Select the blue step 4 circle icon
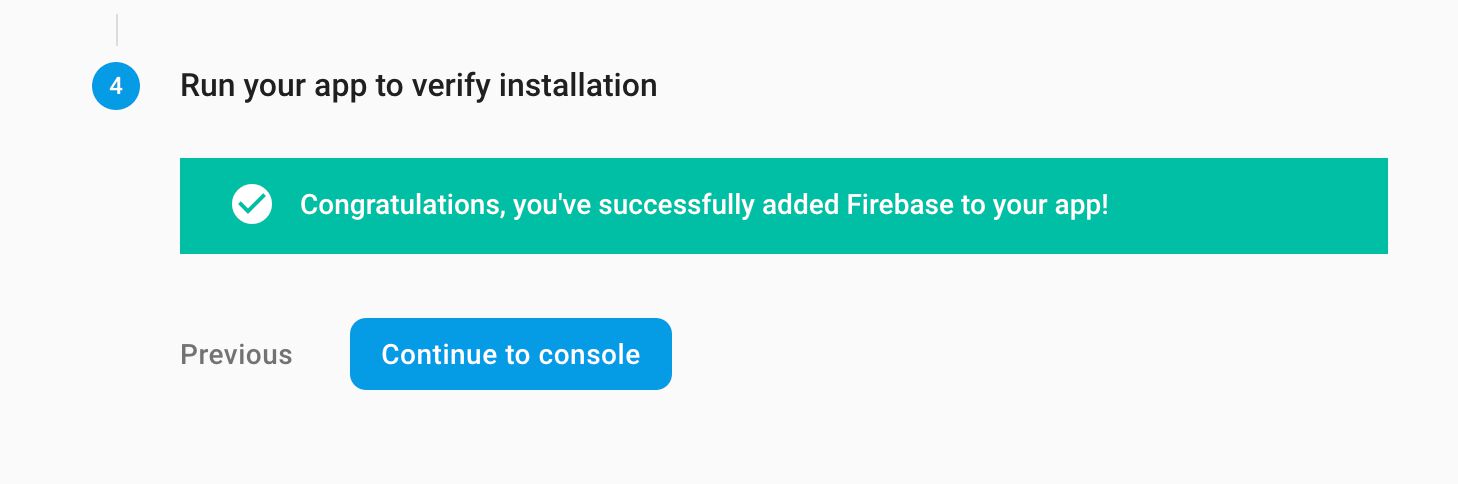The height and width of the screenshot is (484, 1458). pos(116,86)
